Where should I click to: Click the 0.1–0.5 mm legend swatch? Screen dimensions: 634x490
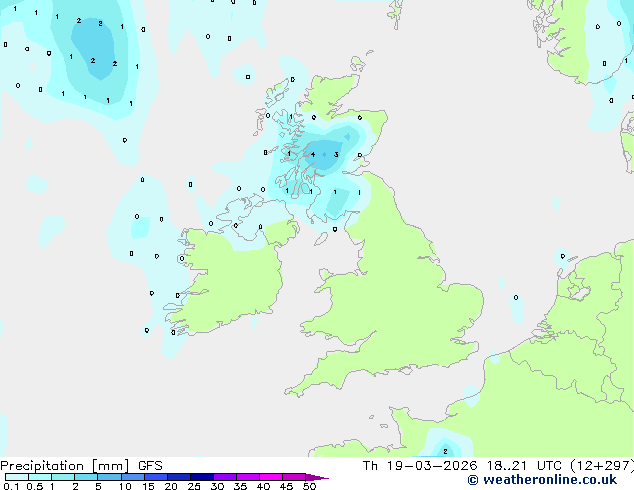point(17,477)
